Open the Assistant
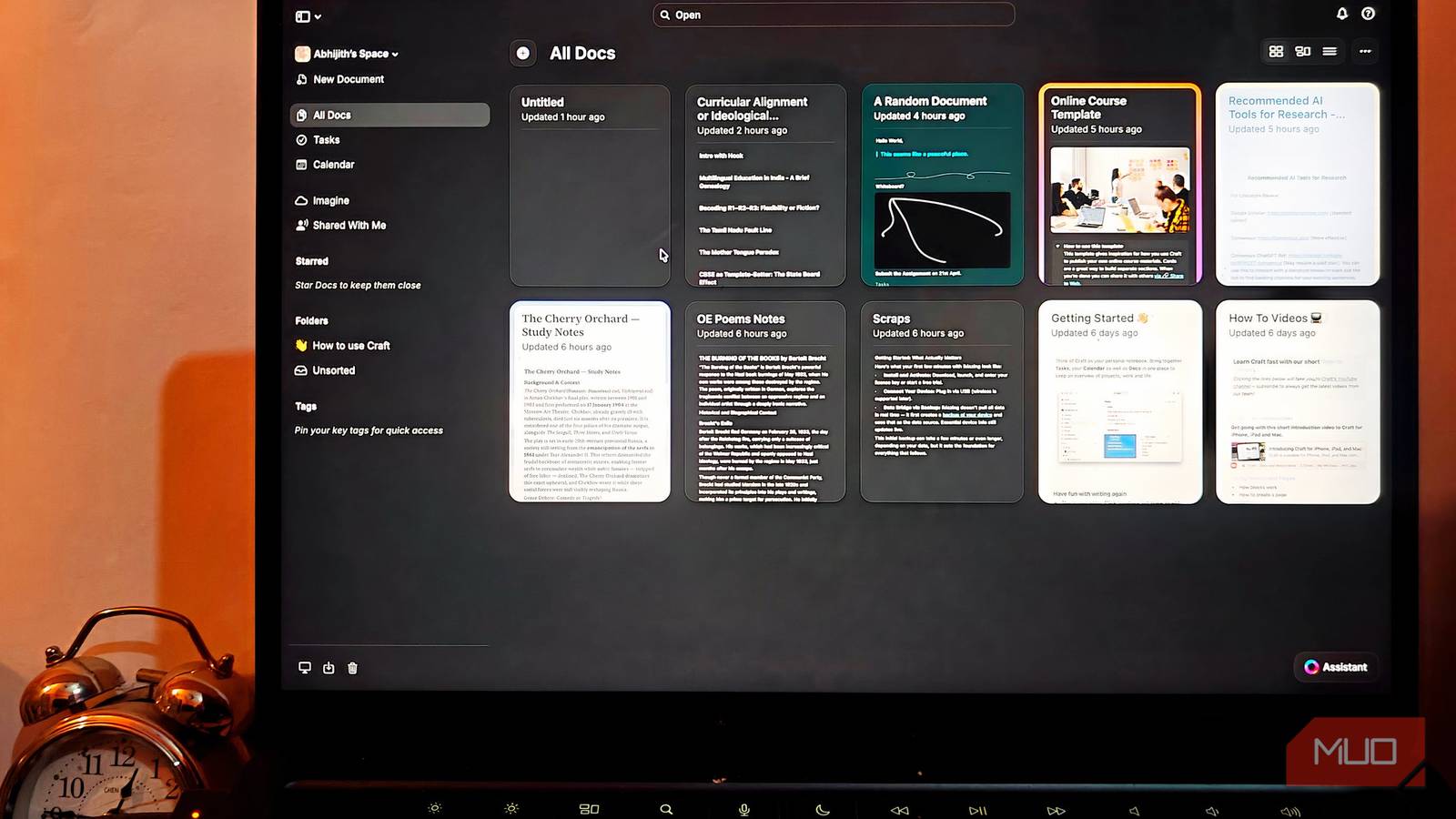Screen dimensions: 1456x819 coord(1335,667)
